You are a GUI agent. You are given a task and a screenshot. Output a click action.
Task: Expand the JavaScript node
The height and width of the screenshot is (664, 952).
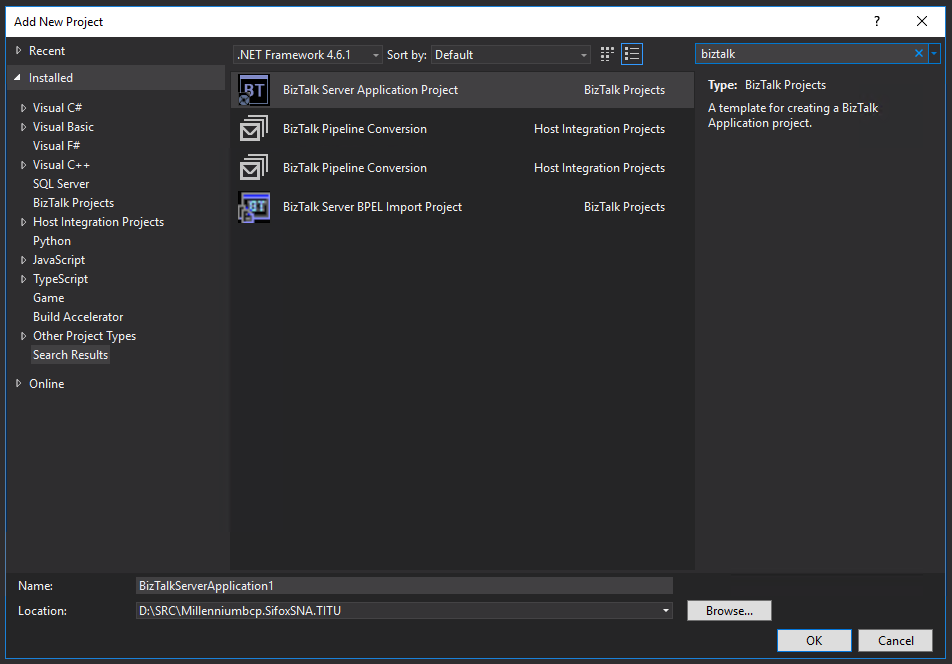click(23, 260)
